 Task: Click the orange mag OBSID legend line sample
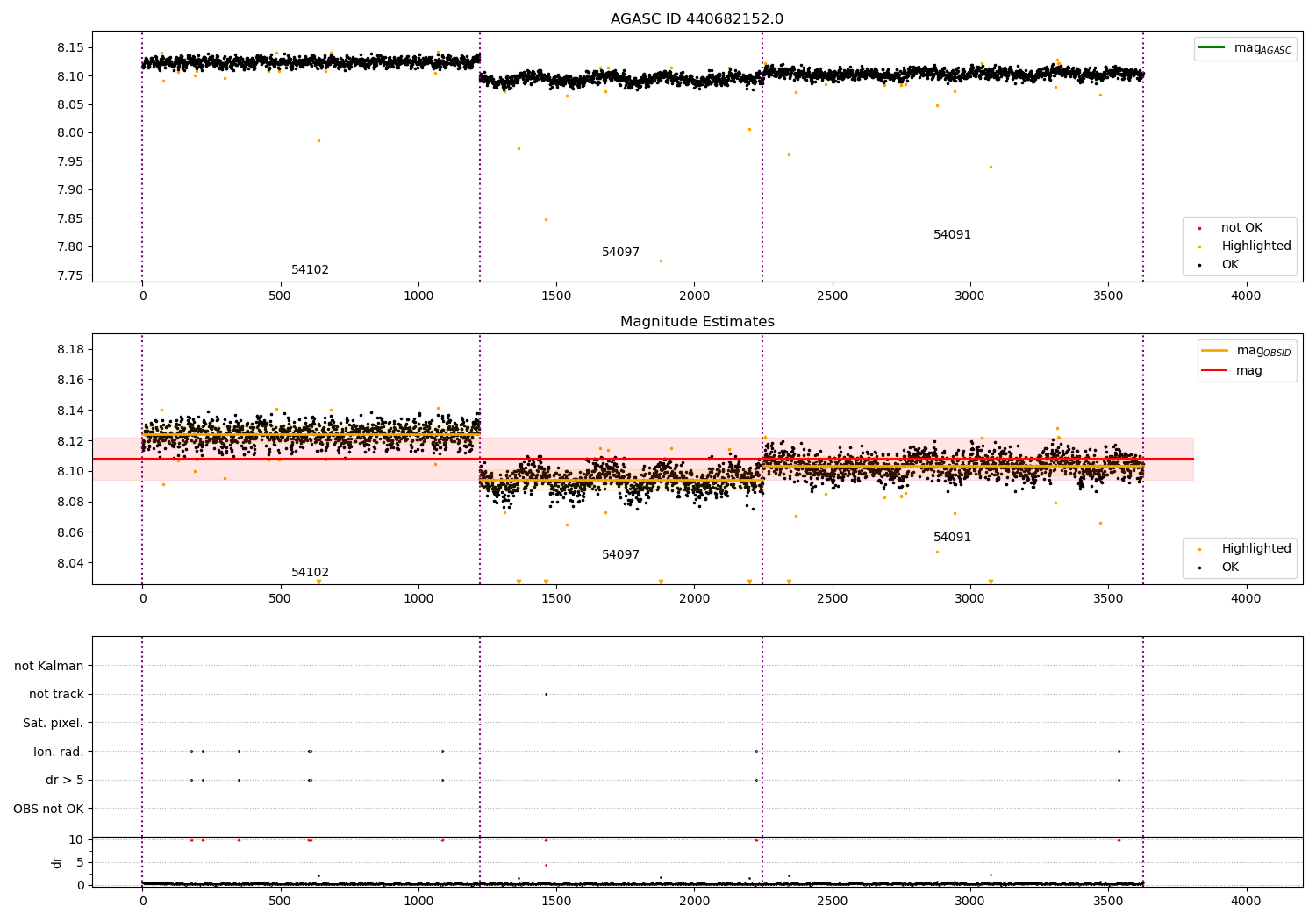click(x=1215, y=350)
